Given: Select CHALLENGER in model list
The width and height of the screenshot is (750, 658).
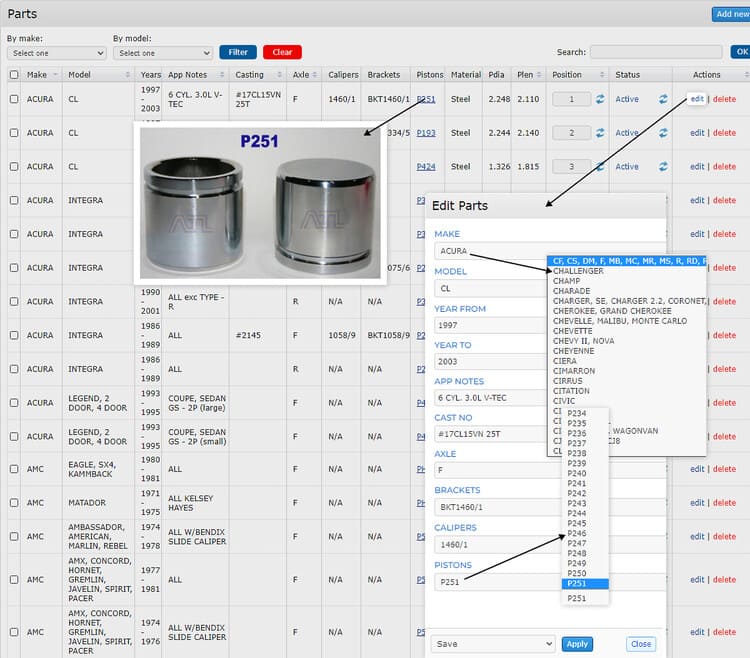Looking at the screenshot, I should [x=578, y=271].
